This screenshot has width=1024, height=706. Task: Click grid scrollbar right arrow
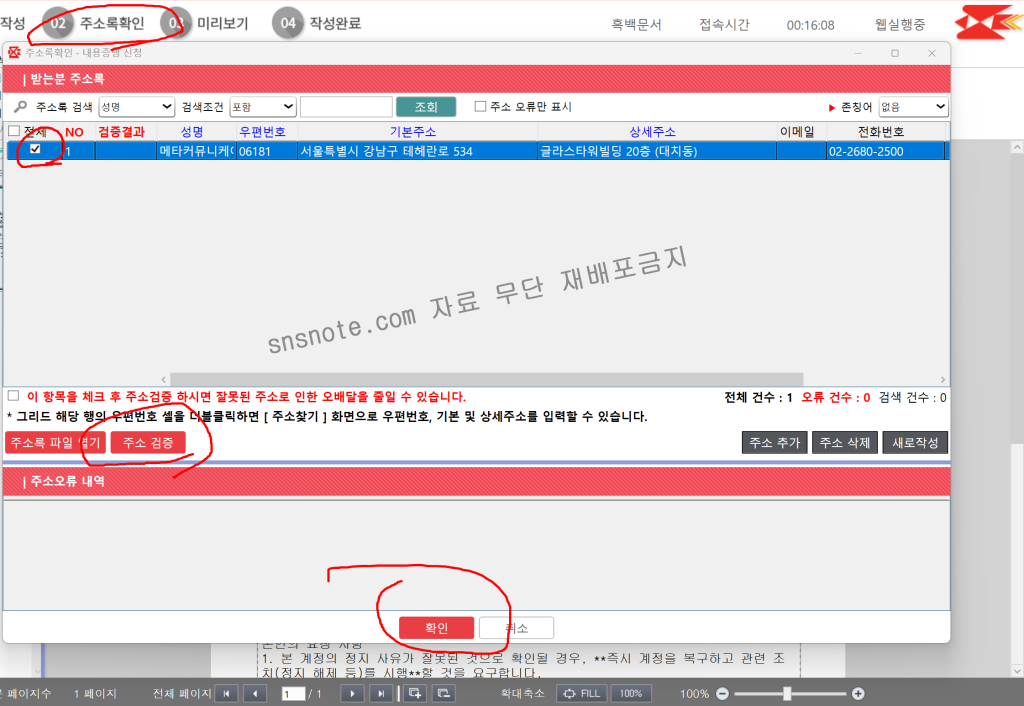click(x=942, y=379)
